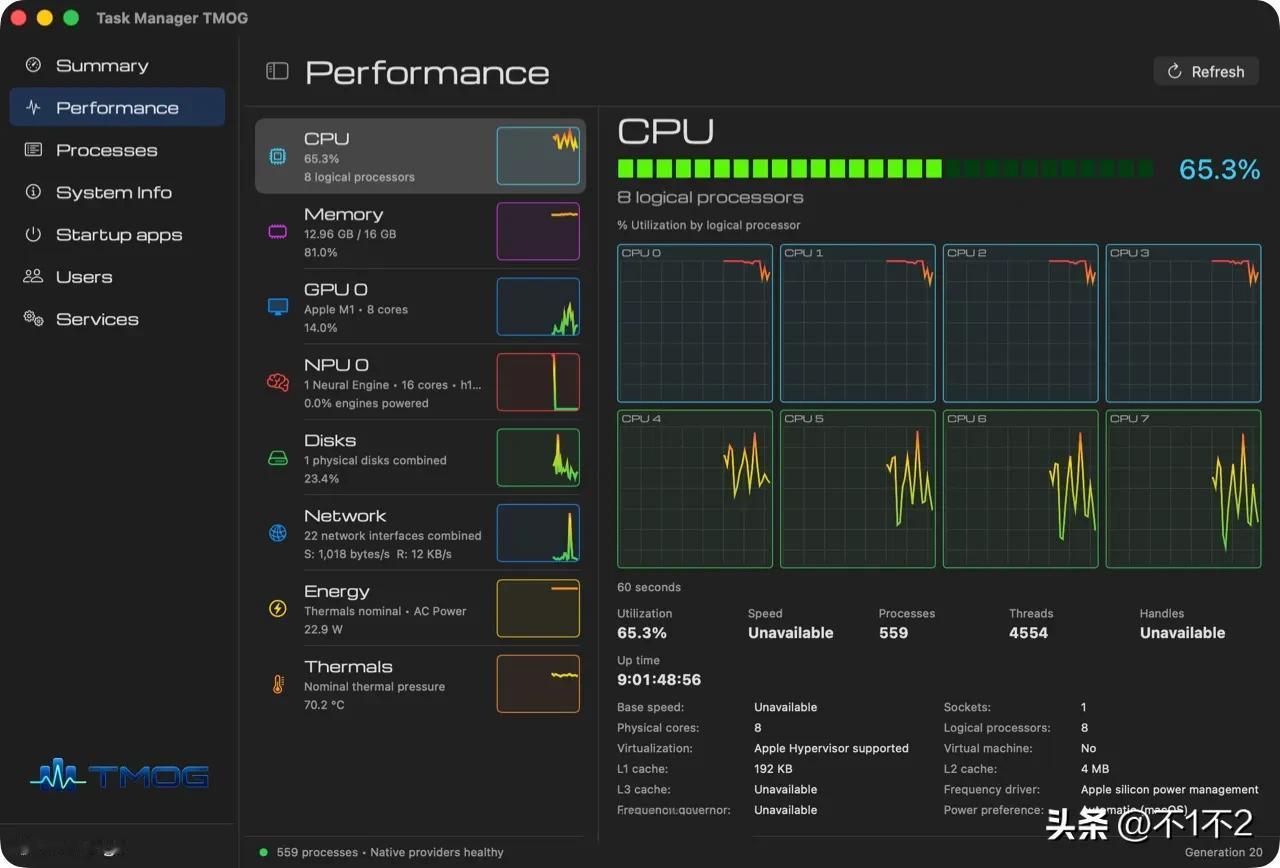Screen dimensions: 1280x868
Task: Open Startup apps using the power icon
Action: (x=33, y=234)
